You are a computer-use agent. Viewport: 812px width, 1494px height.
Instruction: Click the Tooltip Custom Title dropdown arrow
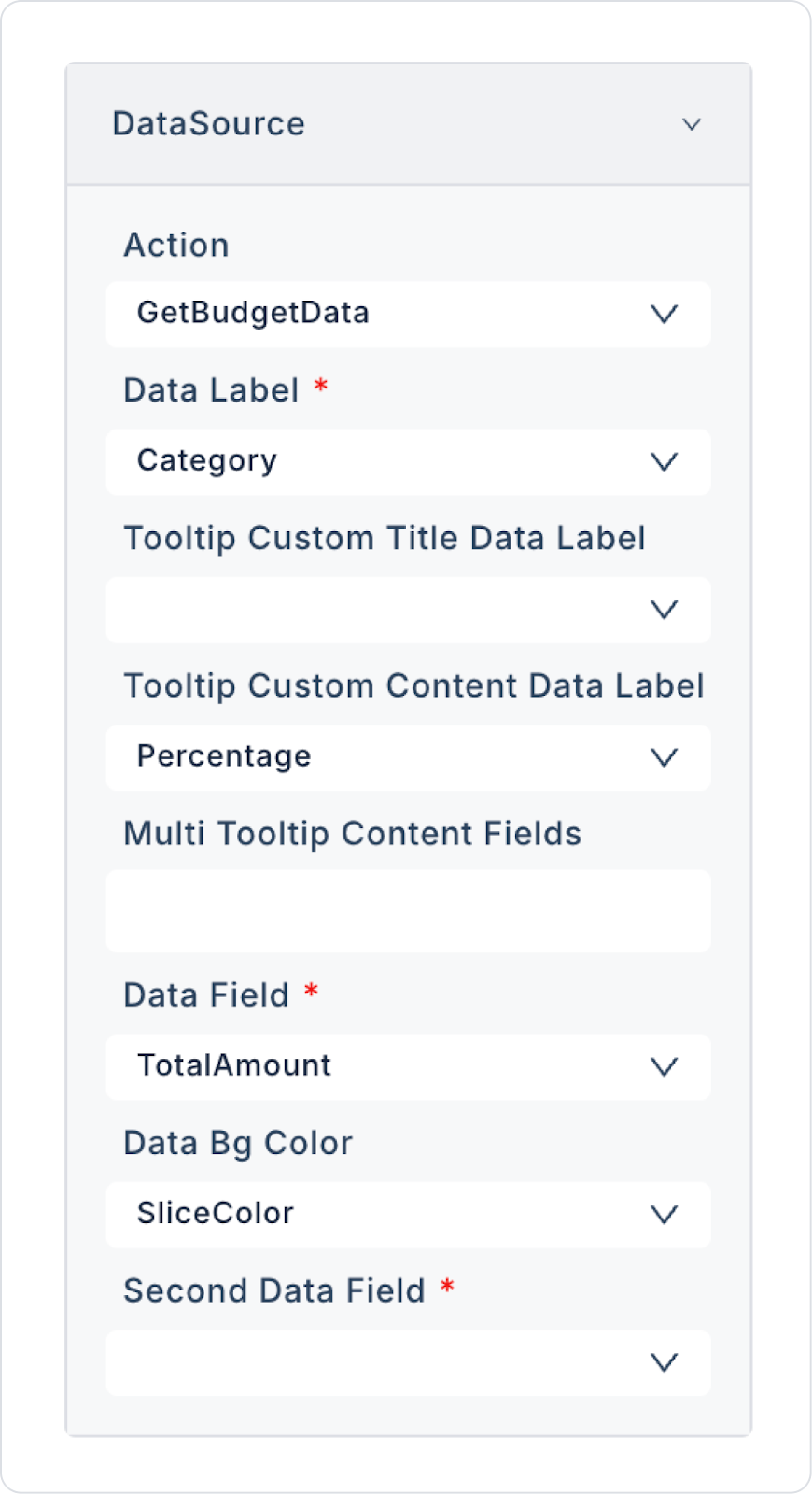pos(664,610)
